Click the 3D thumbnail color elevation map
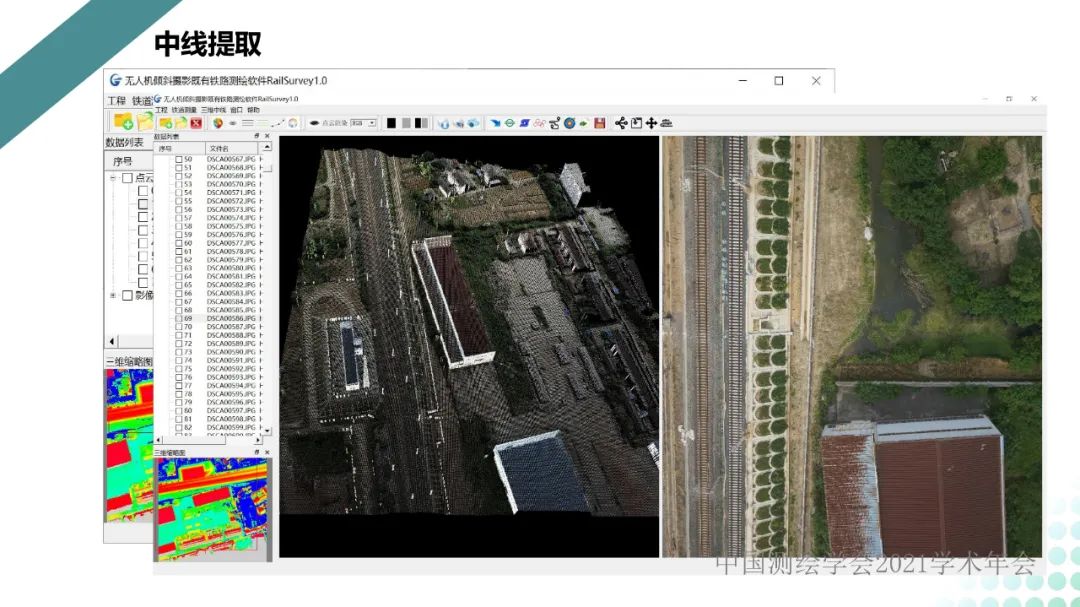Screen dimensions: 1080x607 [x=212, y=507]
